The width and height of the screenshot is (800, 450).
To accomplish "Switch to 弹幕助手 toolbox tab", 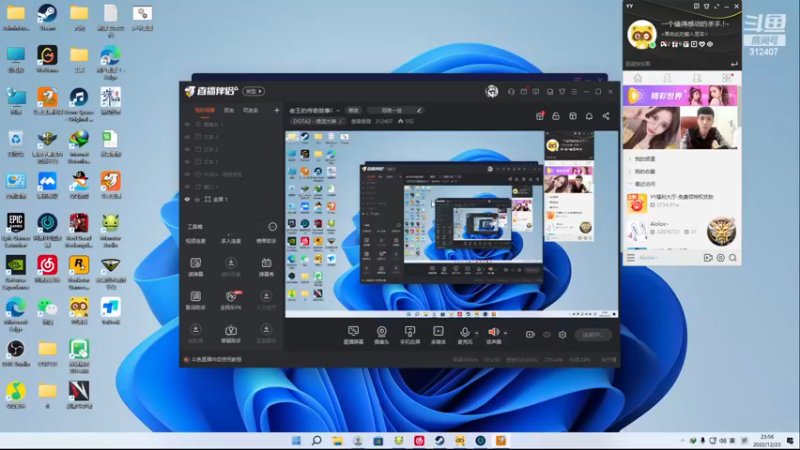I will (266, 241).
